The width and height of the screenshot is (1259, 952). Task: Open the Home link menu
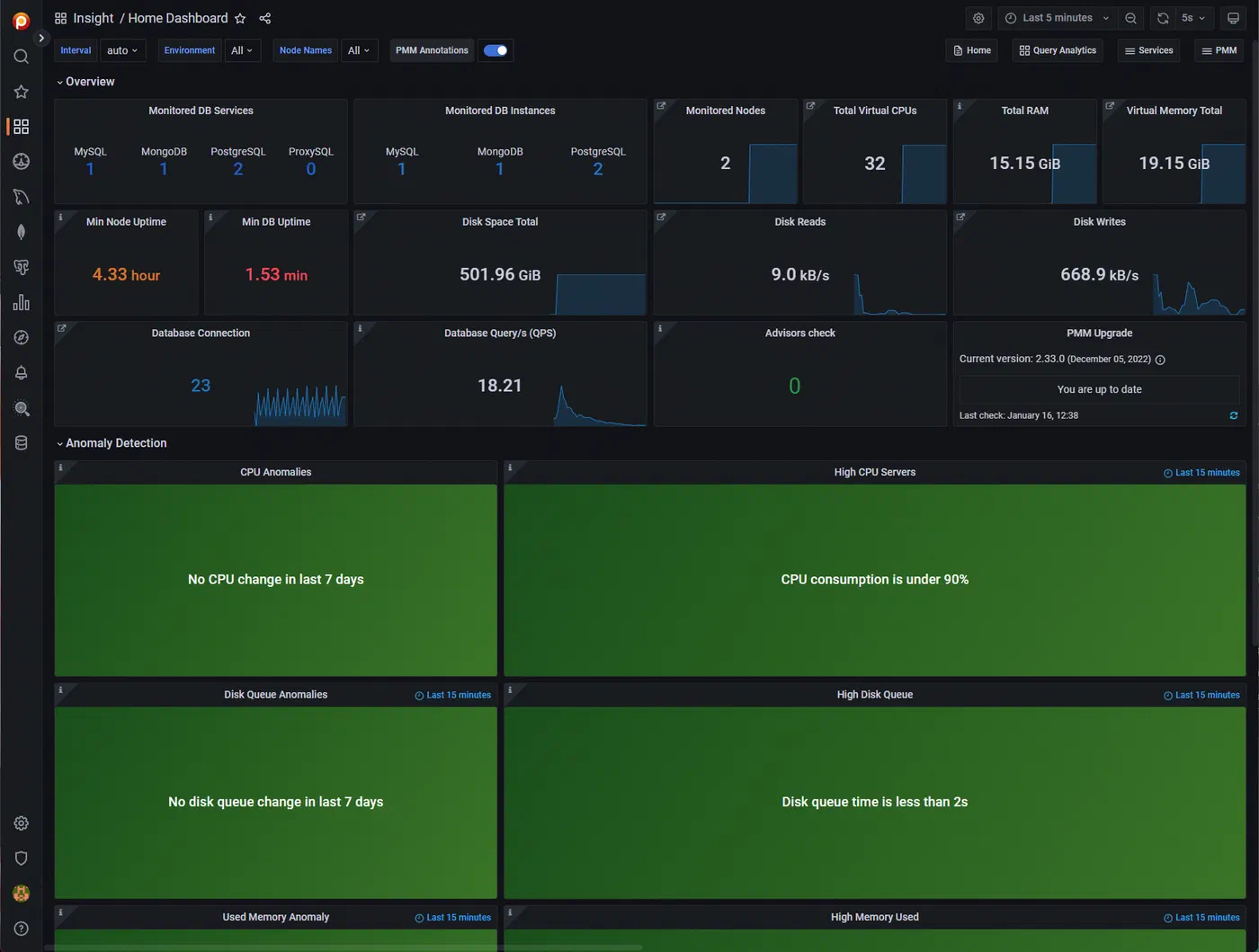click(972, 50)
